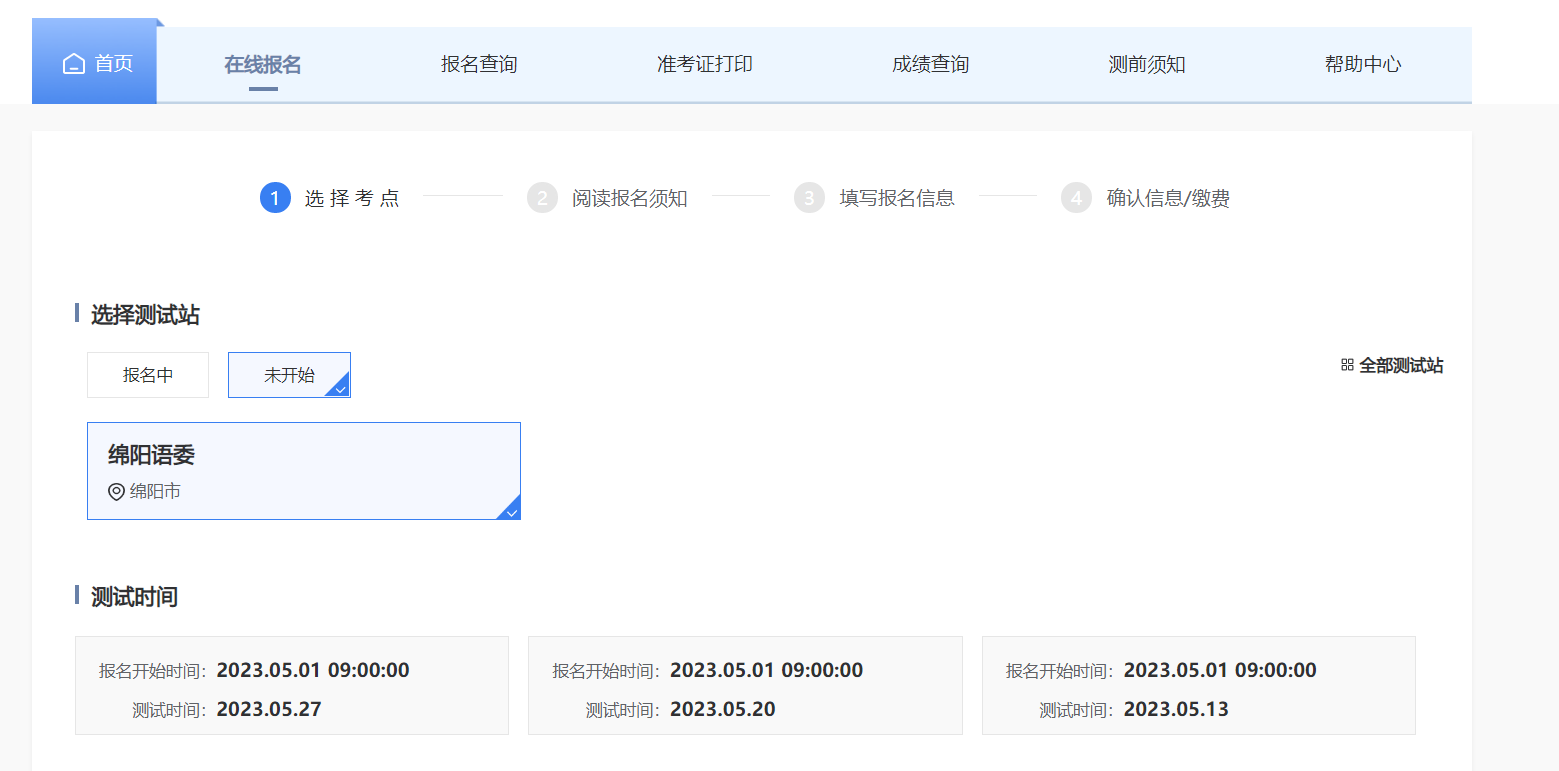Open 帮助中心 in the navigation bar

(1363, 65)
